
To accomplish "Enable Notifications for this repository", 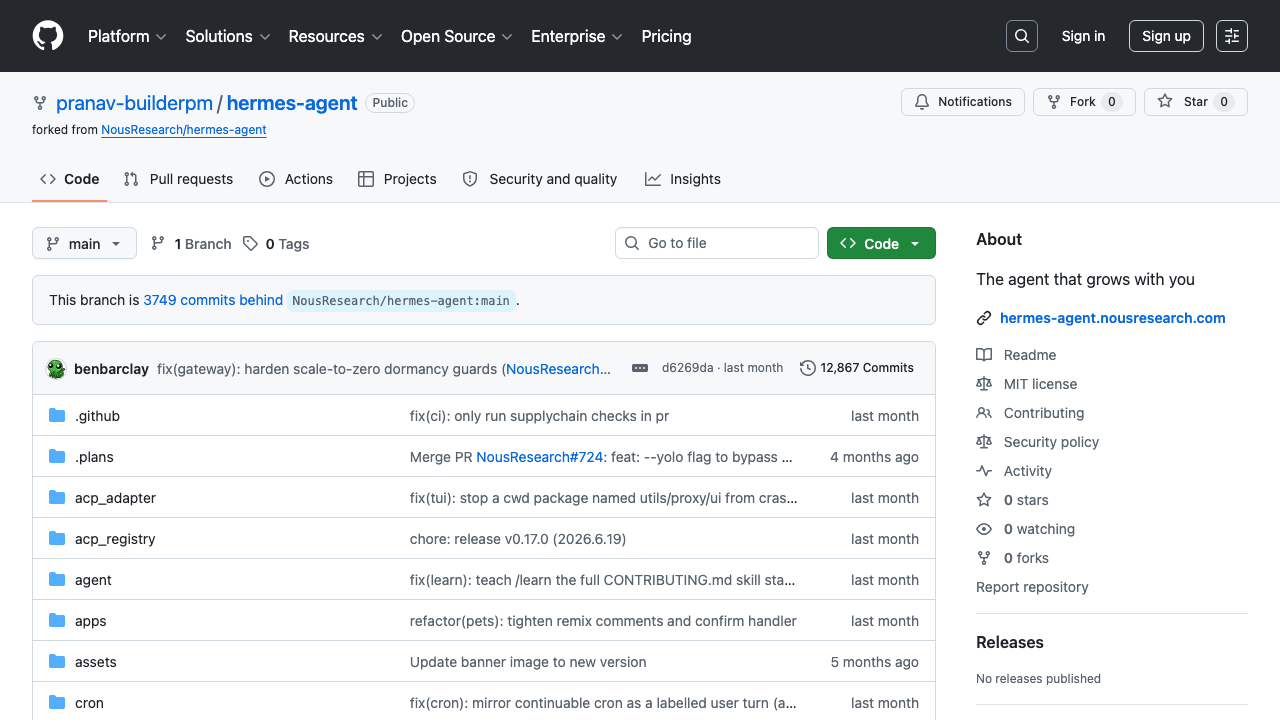I will tap(964, 102).
